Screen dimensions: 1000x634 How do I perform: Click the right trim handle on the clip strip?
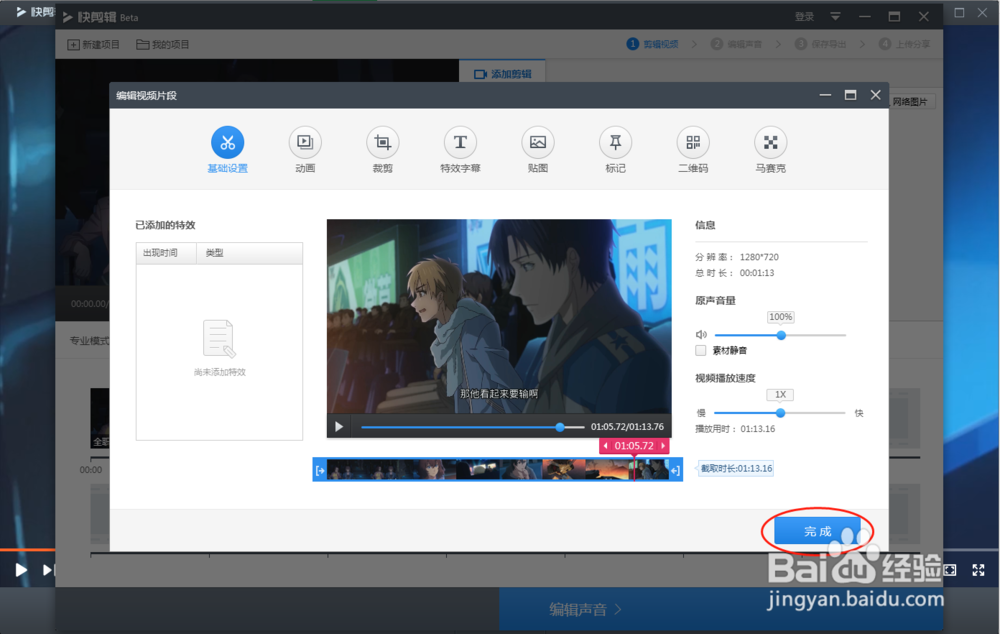(x=675, y=470)
